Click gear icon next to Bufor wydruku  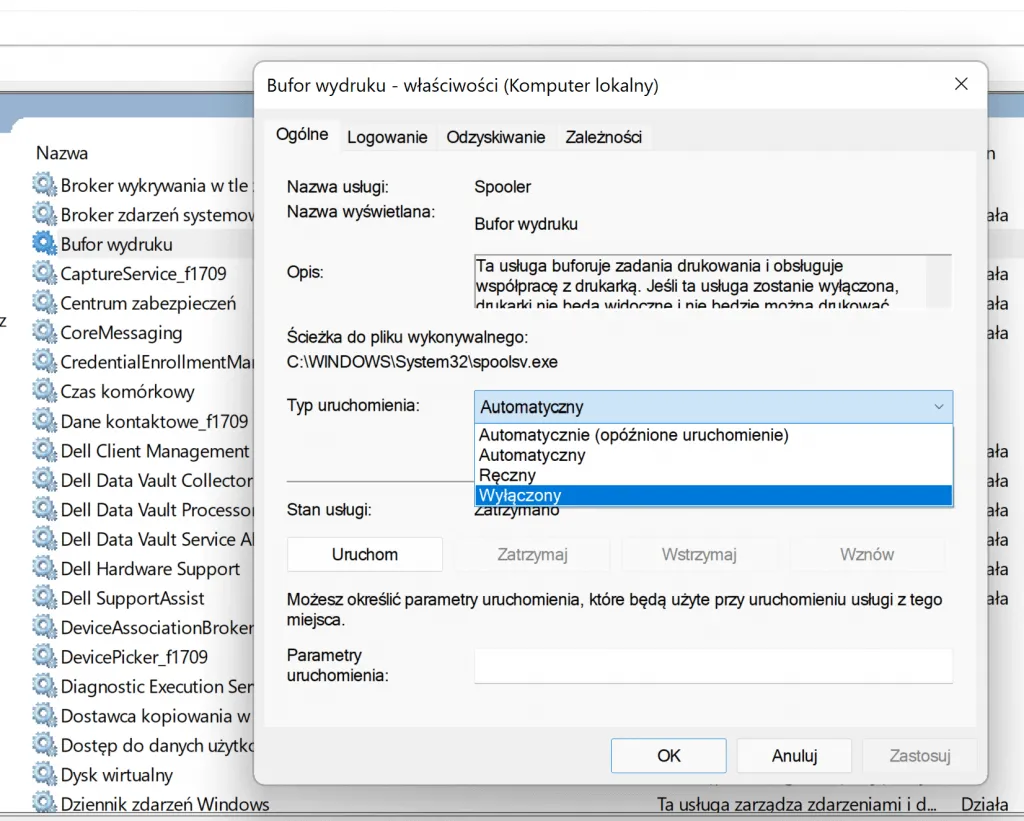pos(44,243)
